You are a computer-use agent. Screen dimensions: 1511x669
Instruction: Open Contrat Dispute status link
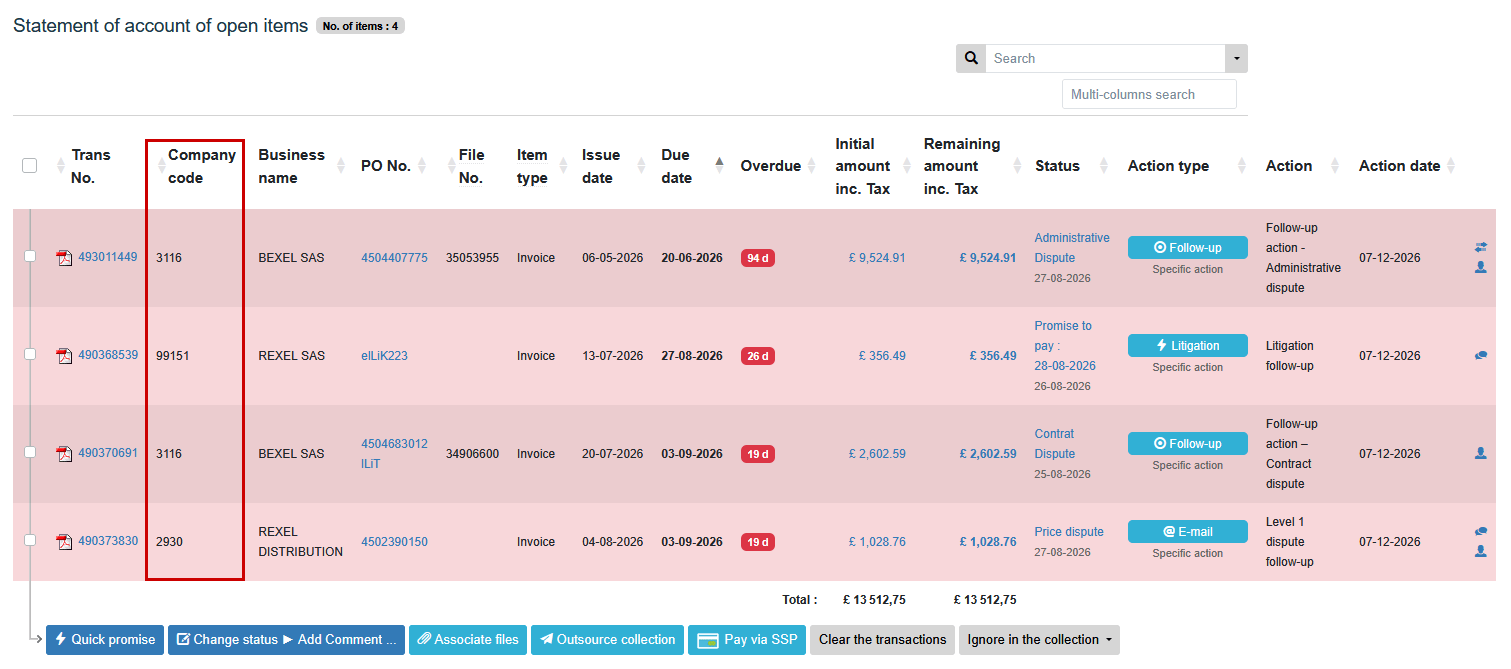[x=1055, y=444]
